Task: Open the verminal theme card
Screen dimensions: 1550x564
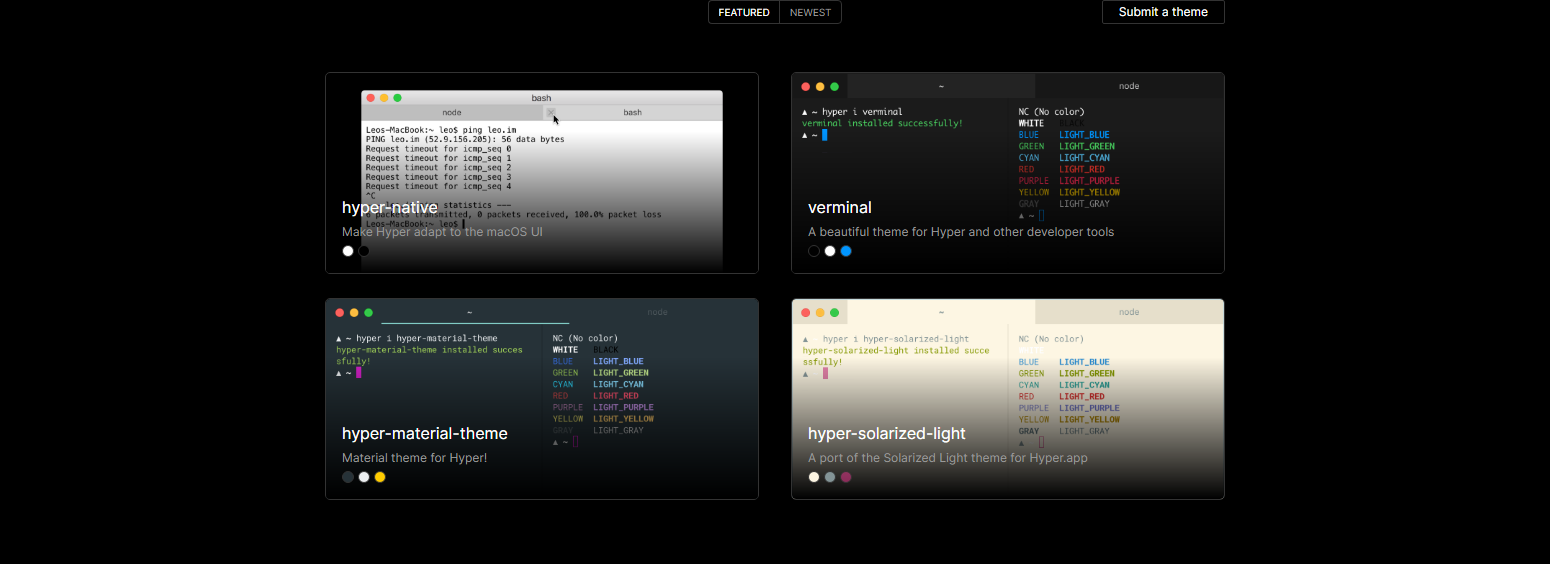Action: coord(1008,173)
